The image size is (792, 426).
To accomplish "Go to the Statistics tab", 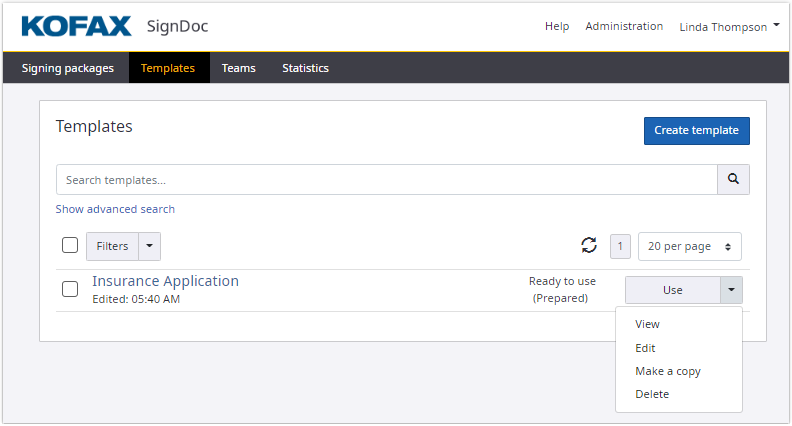I will click(305, 68).
